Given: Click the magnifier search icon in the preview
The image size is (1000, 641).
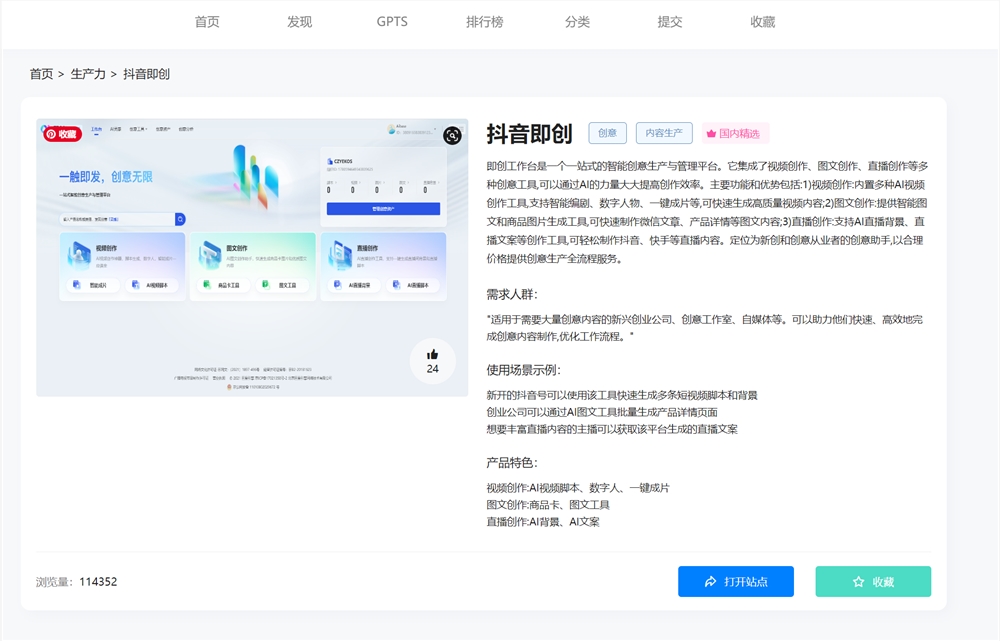Looking at the screenshot, I should coord(179,218).
